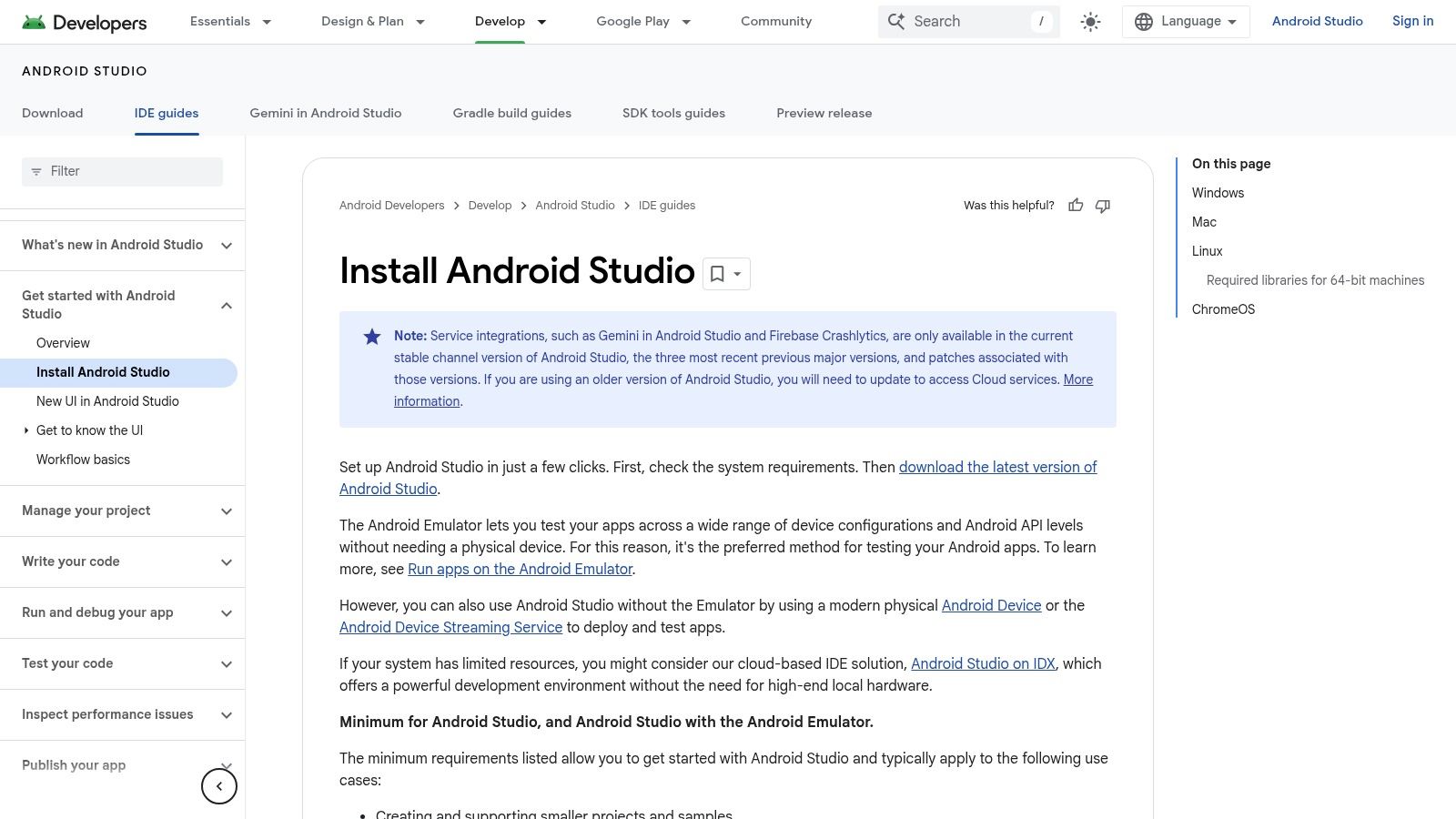
Task: Click the filter icon in sidebar
Action: (x=36, y=172)
